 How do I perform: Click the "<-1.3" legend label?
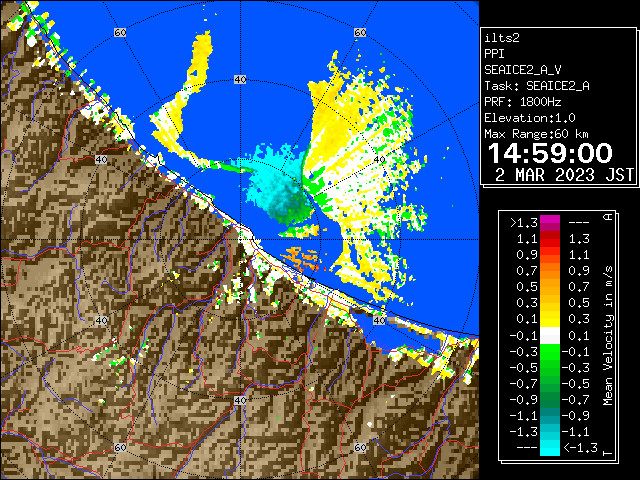(580, 447)
